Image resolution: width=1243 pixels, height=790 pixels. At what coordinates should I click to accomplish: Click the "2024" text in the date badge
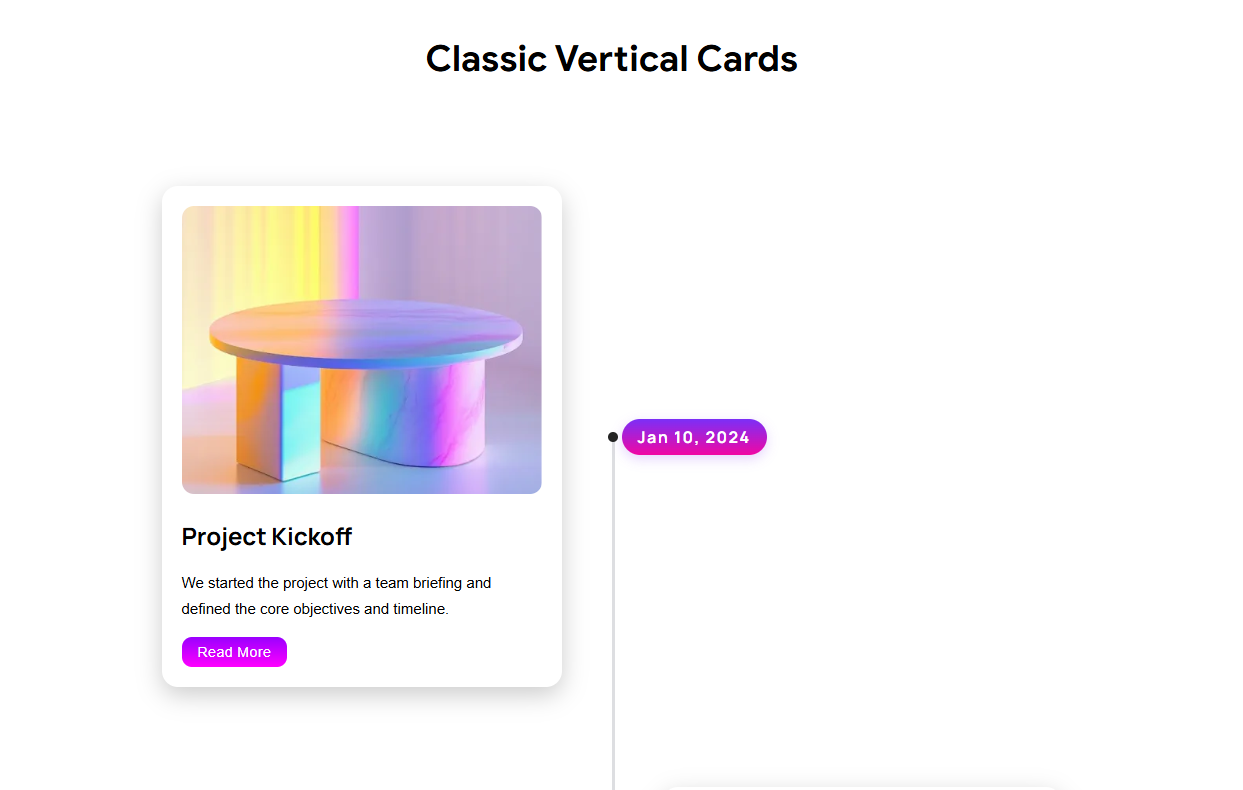pos(727,437)
